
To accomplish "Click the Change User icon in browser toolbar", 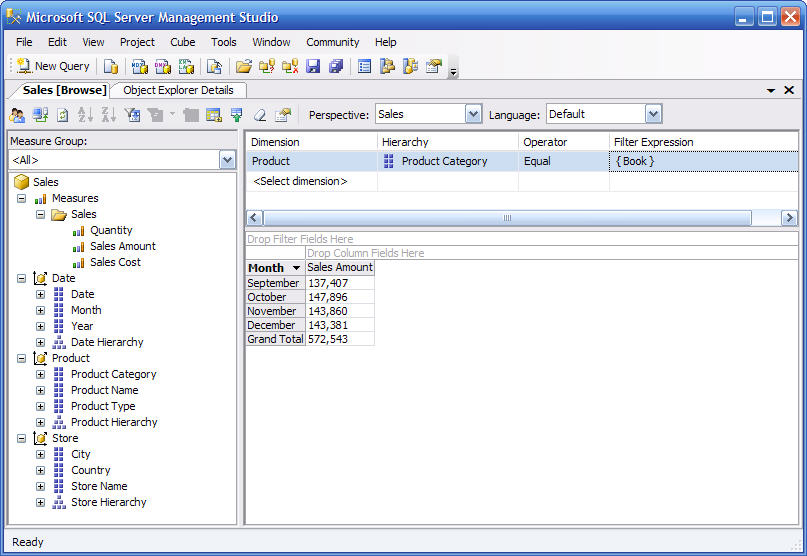I will point(18,115).
